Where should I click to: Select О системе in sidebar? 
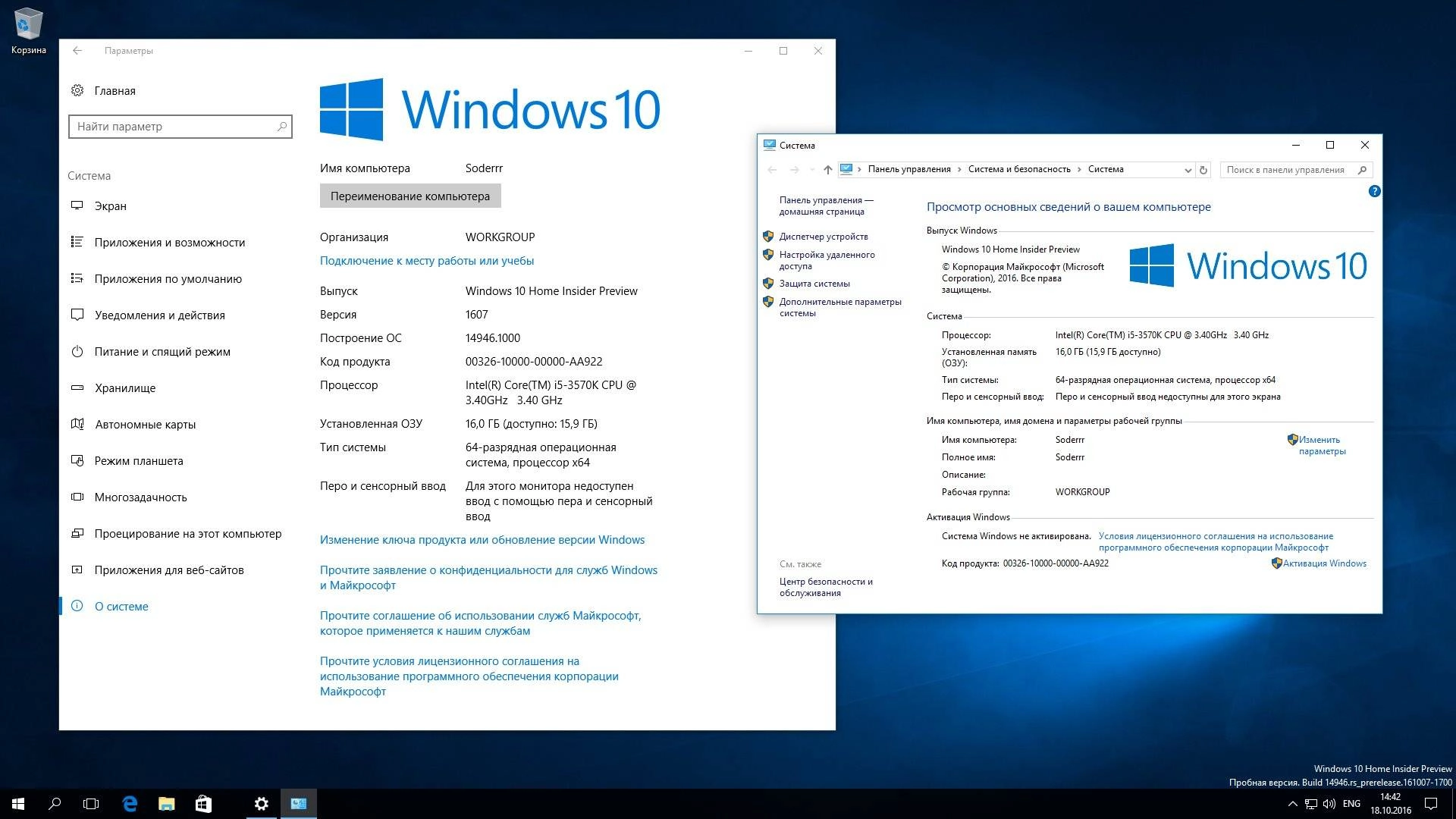(110, 607)
